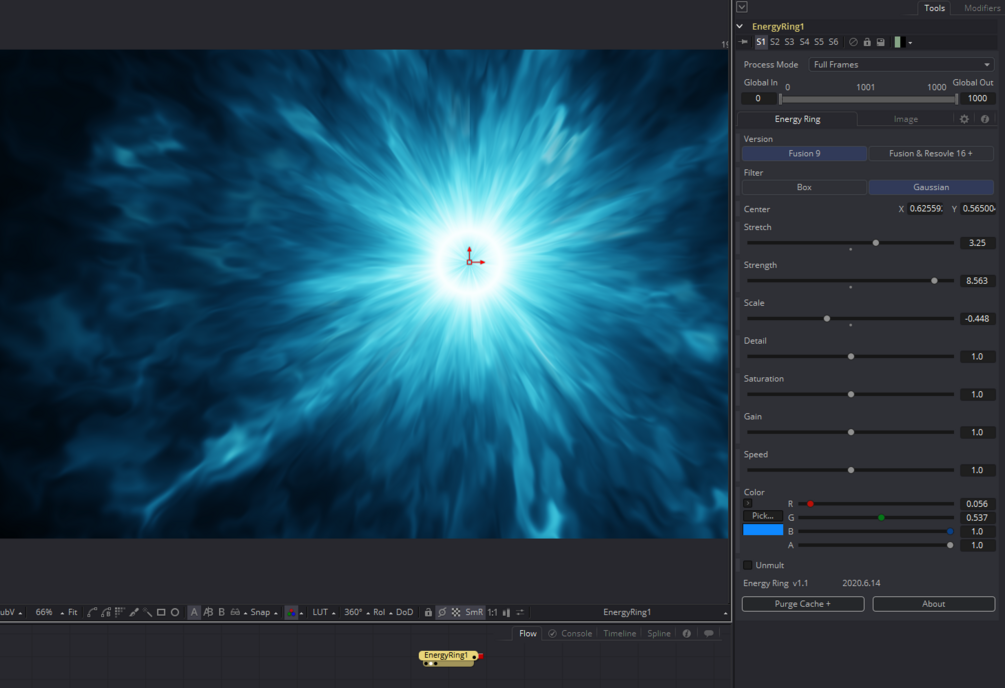Viewport: 1005px width, 688px height.
Task: Click the inspector collapse icon beside Tools tab
Action: tap(742, 7)
